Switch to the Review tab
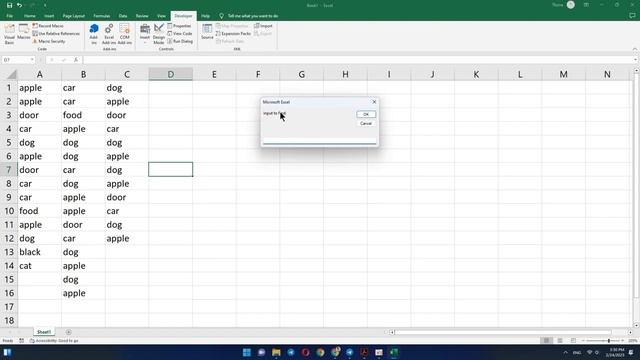 142,16
